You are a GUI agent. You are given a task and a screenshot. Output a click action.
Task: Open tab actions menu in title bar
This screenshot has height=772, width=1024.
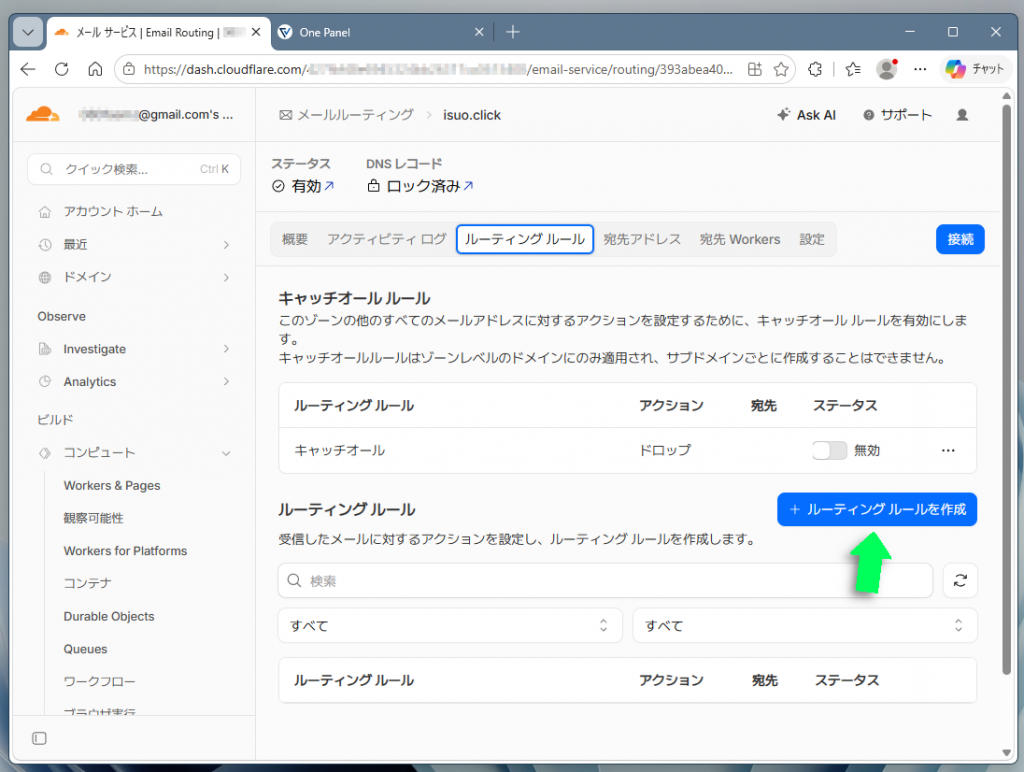pos(28,32)
